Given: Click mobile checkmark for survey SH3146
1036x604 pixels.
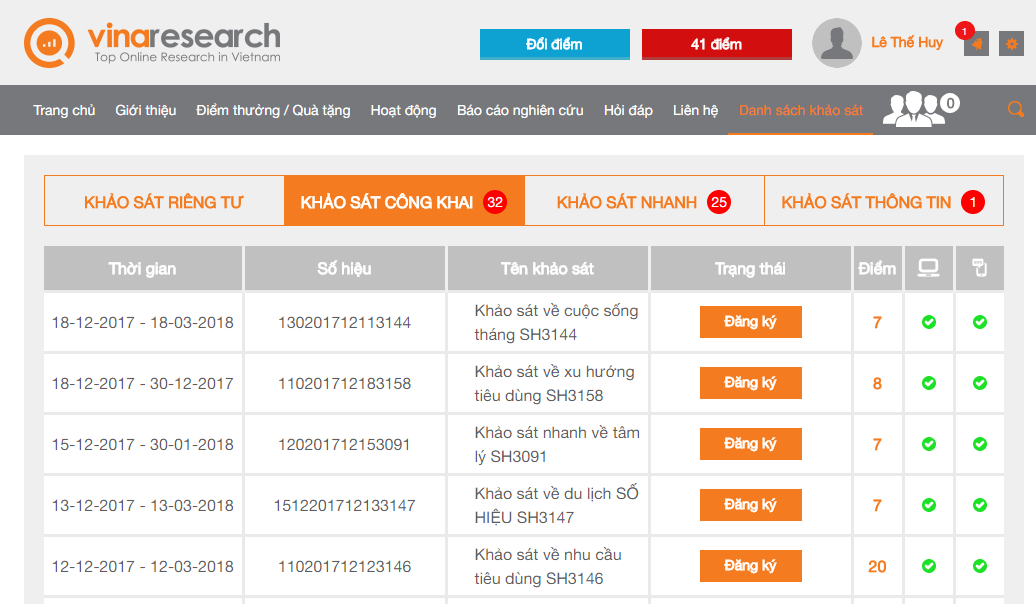Looking at the screenshot, I should [980, 566].
